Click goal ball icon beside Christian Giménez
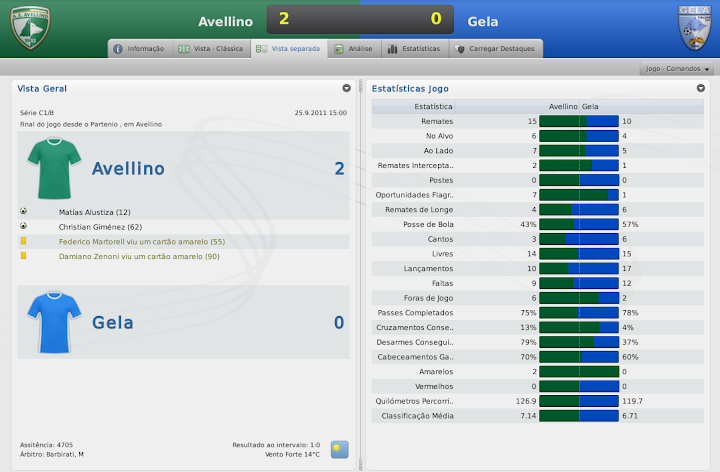 pos(23,227)
